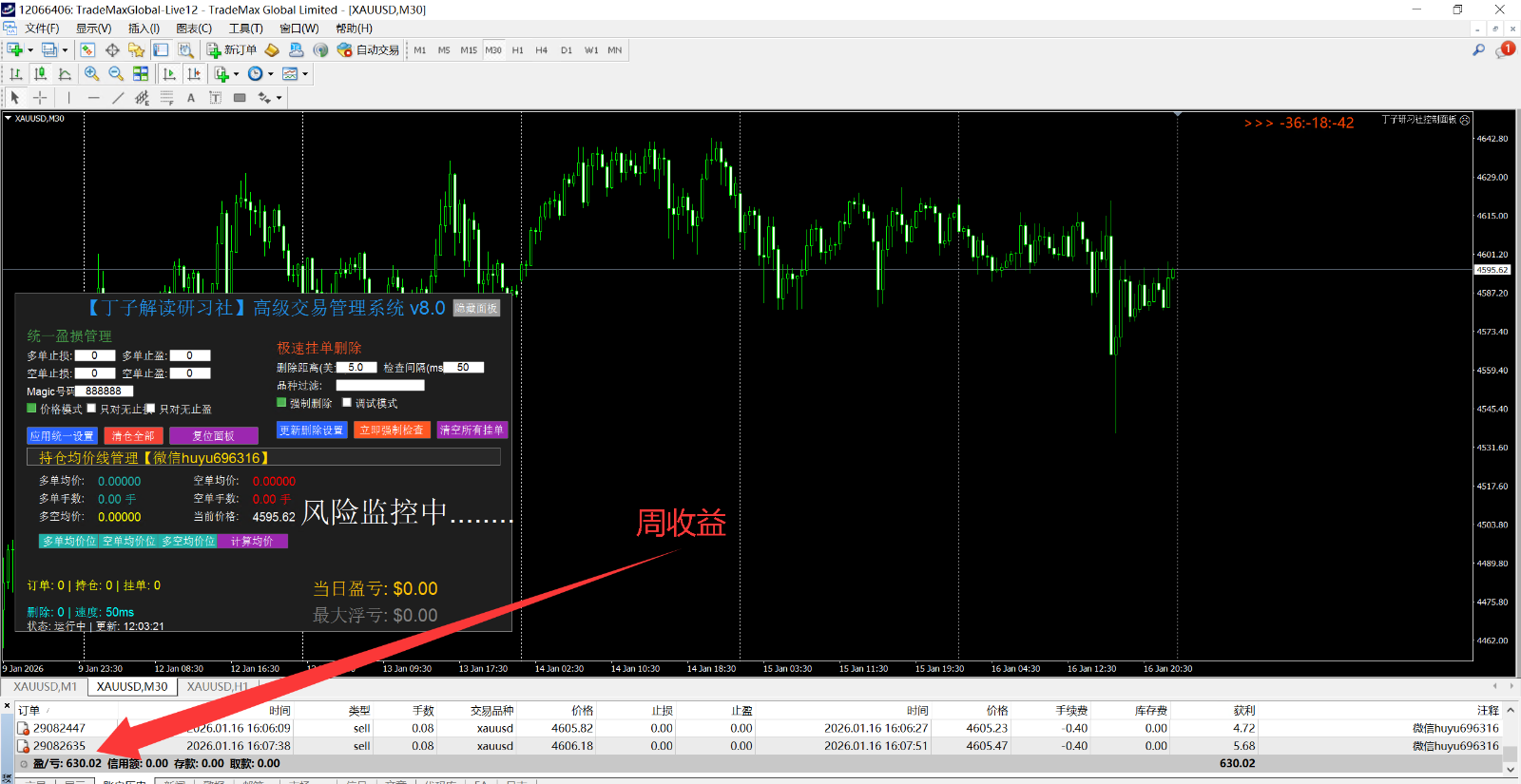The width and height of the screenshot is (1521, 784).
Task: Click the 新订单 new order button
Action: tap(232, 49)
